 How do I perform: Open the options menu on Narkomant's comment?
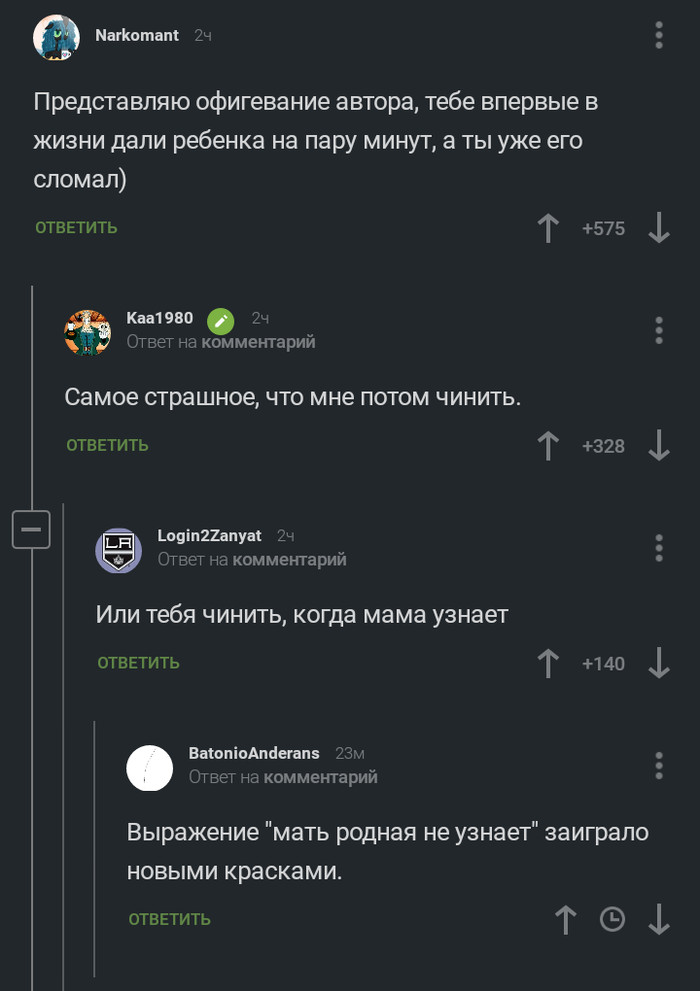point(658,35)
